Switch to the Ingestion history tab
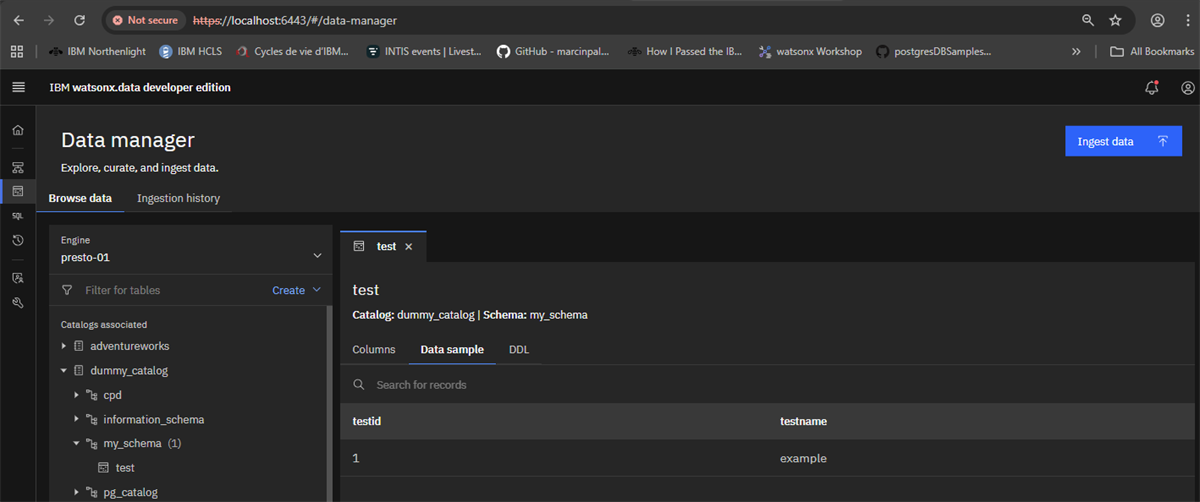The width and height of the screenshot is (1200, 502). pos(178,198)
